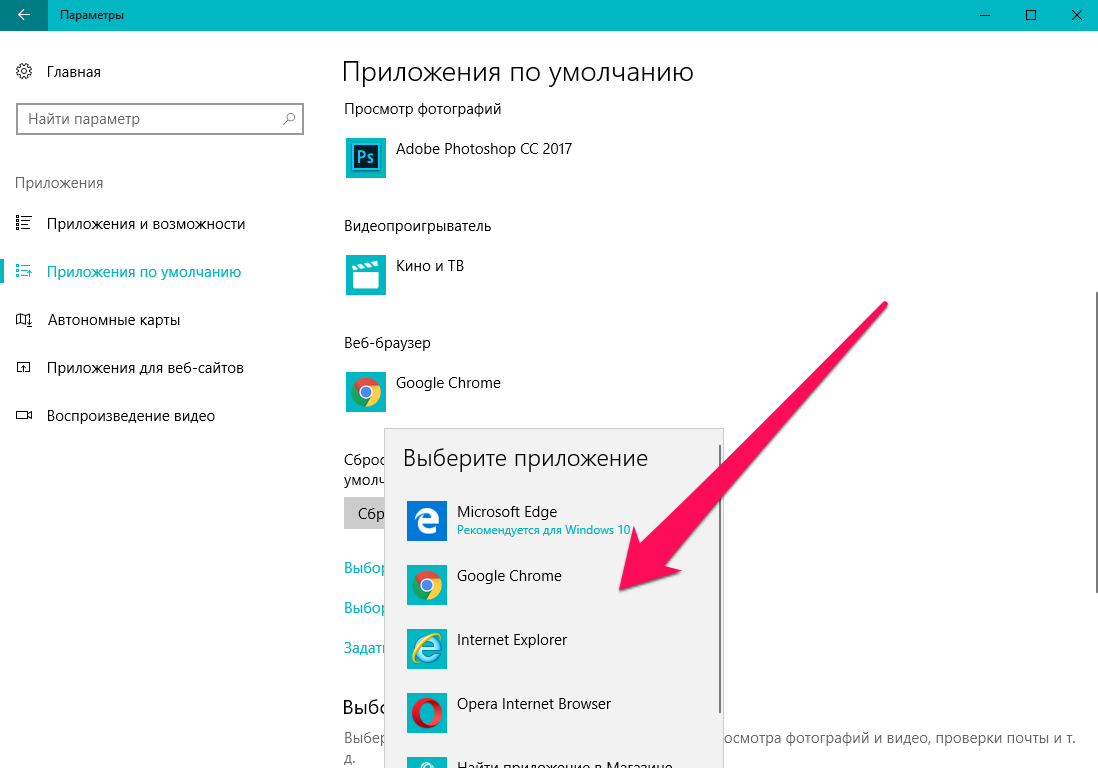The height and width of the screenshot is (768, 1098).
Task: Click the search magnifier icon
Action: pyautogui.click(x=289, y=119)
